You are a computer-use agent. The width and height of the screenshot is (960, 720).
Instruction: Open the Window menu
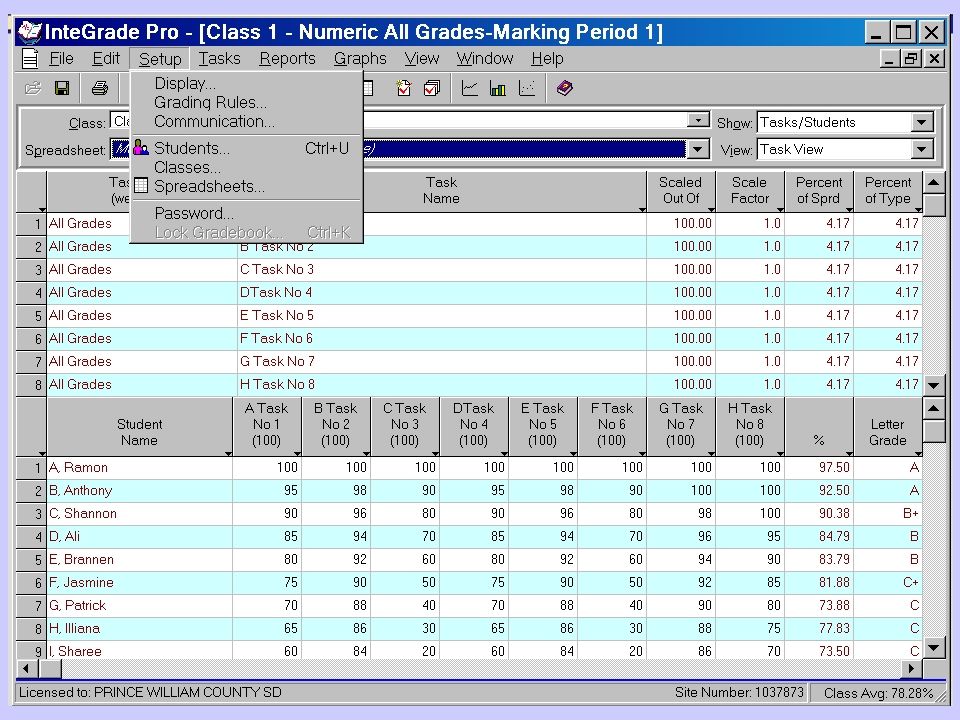[x=485, y=59]
